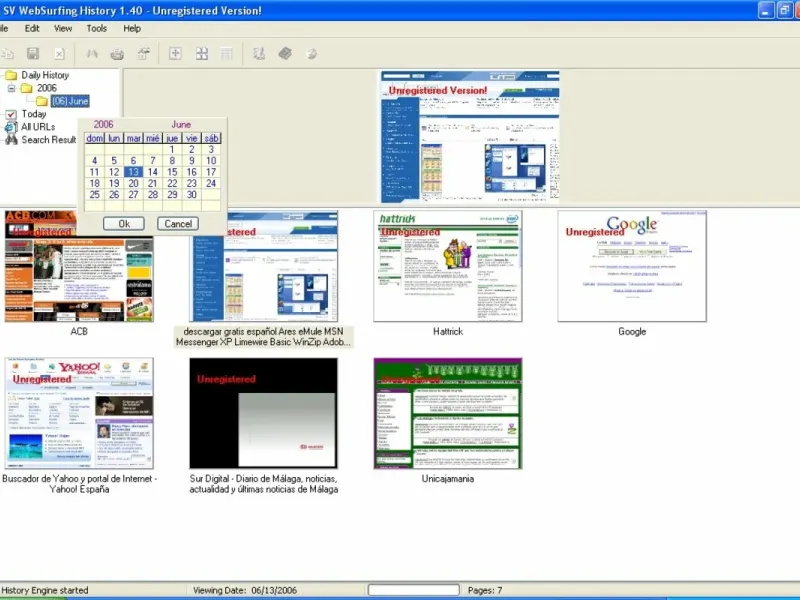Click the 'Pages: 7' status text
The height and width of the screenshot is (600, 800).
(485, 590)
